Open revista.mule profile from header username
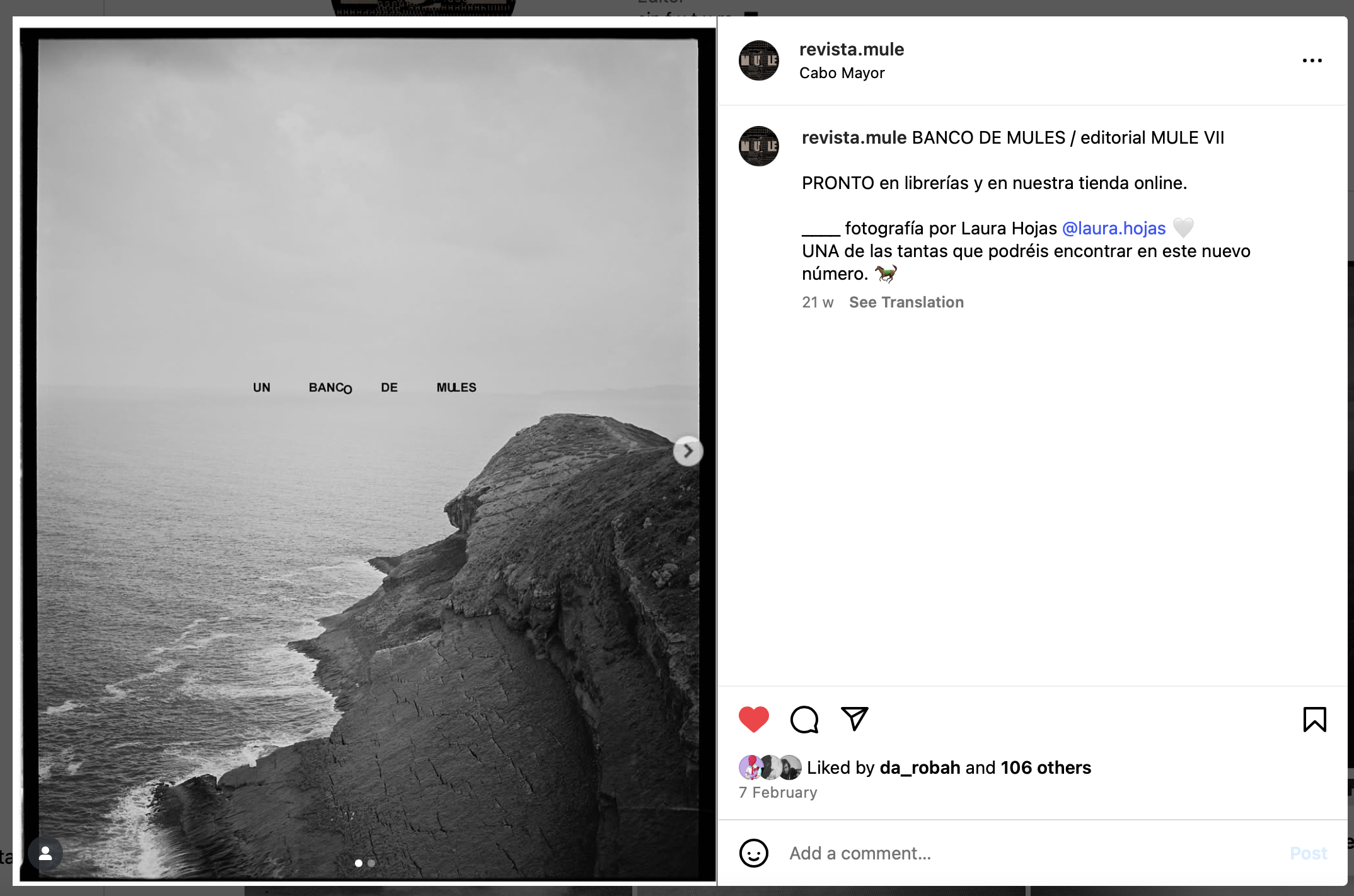 (x=851, y=49)
